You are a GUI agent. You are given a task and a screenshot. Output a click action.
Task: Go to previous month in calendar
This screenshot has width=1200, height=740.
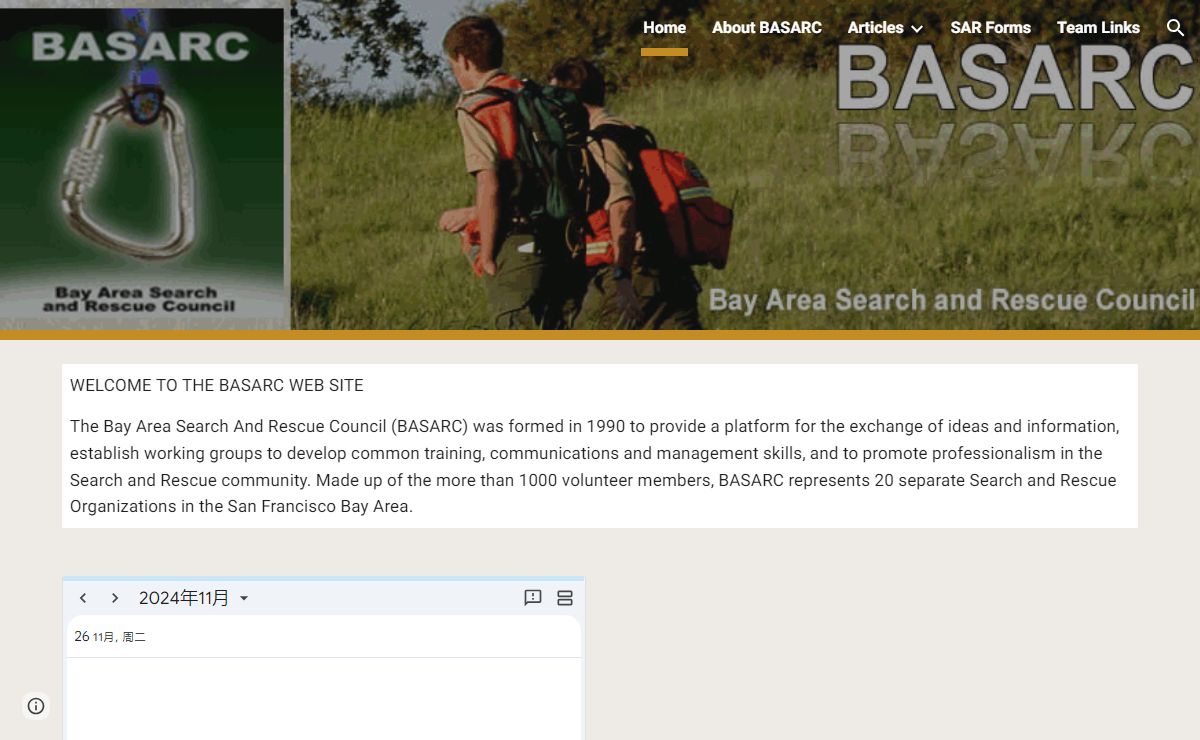(83, 598)
